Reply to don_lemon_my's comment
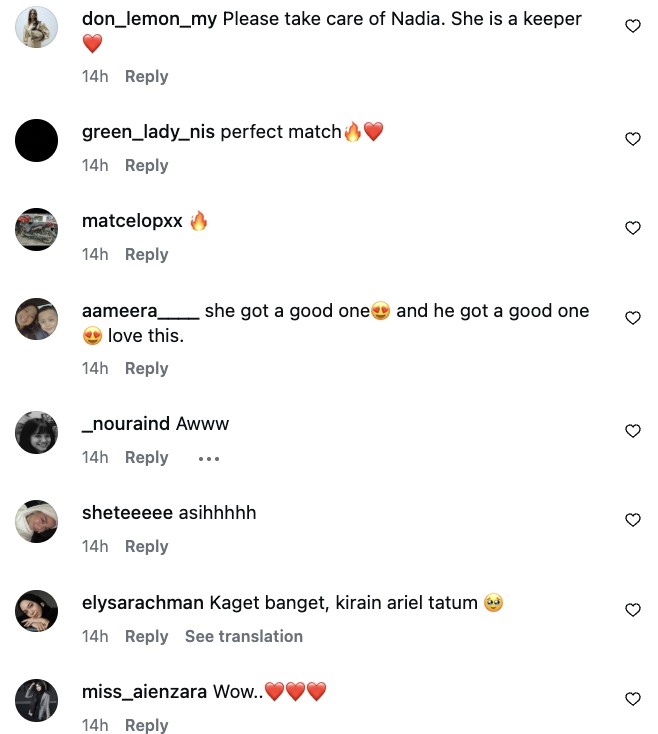The width and height of the screenshot is (658, 734). pos(146,77)
